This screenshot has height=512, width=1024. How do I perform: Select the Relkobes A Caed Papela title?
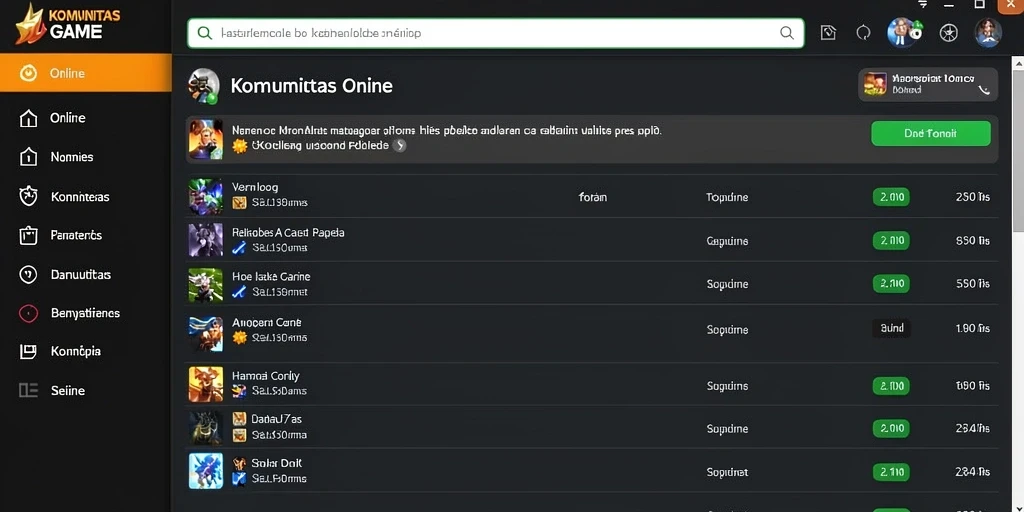click(x=288, y=232)
